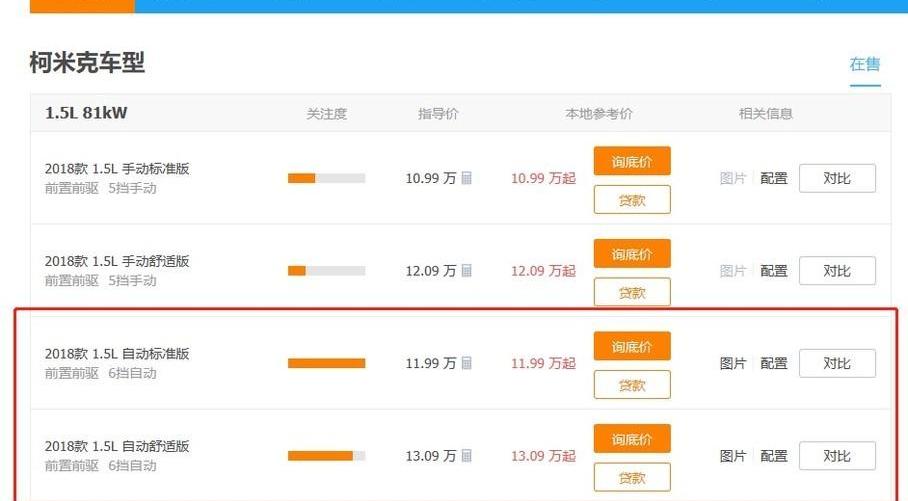
Task: Click 贷款 for the 自动标准版 trim
Action: [632, 385]
